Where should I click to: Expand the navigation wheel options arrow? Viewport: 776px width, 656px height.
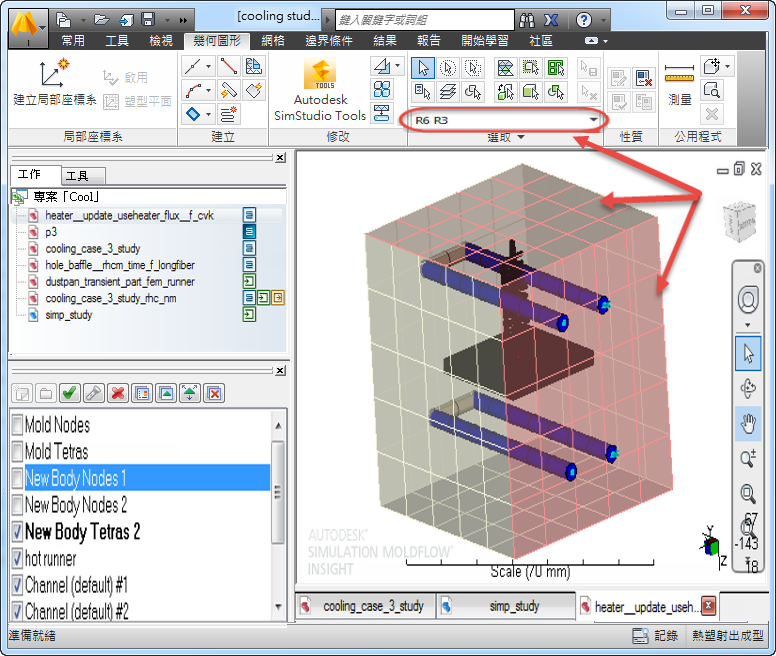[x=748, y=326]
